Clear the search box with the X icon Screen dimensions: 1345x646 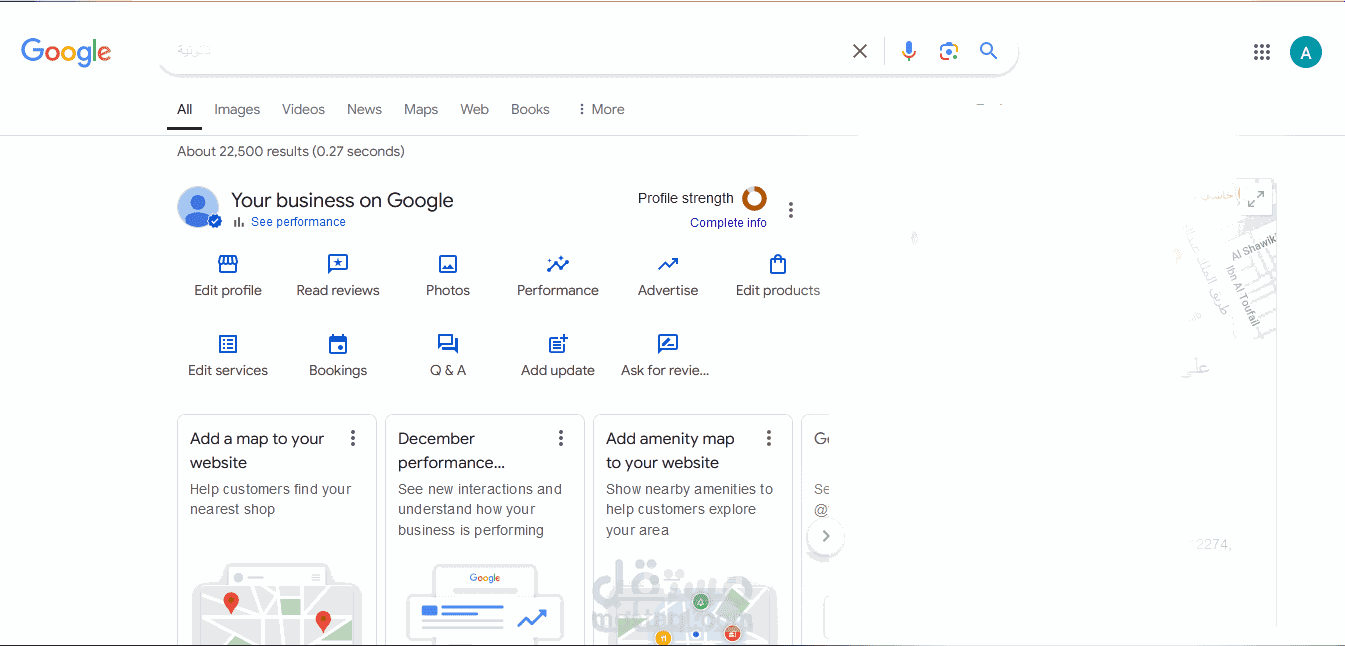click(860, 51)
